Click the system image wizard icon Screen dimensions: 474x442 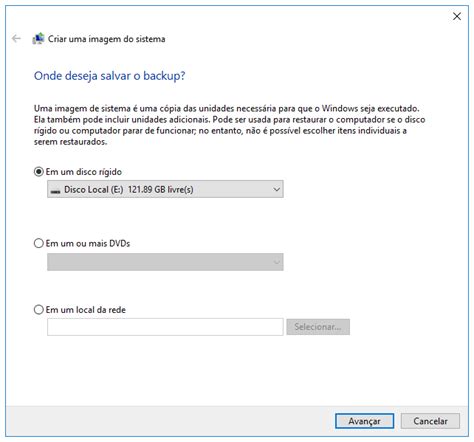[x=38, y=39]
